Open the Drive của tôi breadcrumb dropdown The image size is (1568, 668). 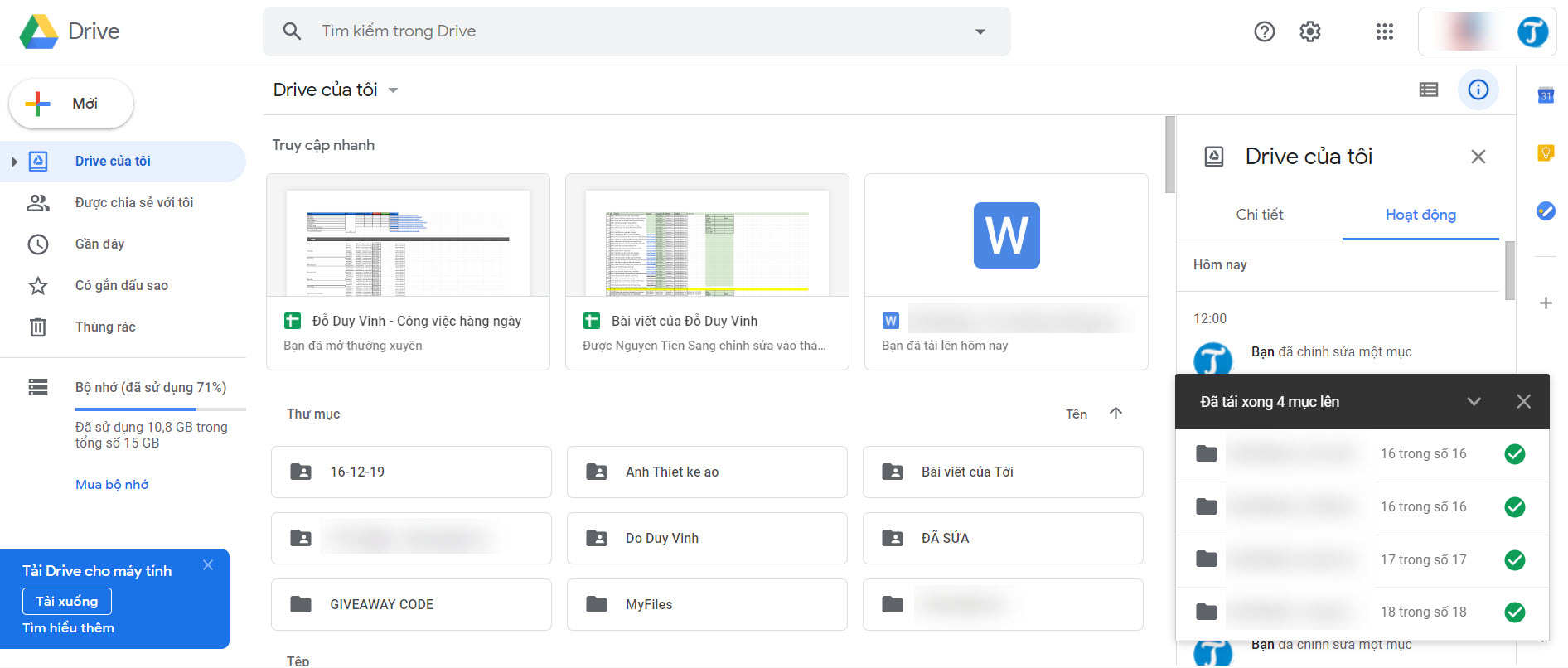(x=394, y=90)
